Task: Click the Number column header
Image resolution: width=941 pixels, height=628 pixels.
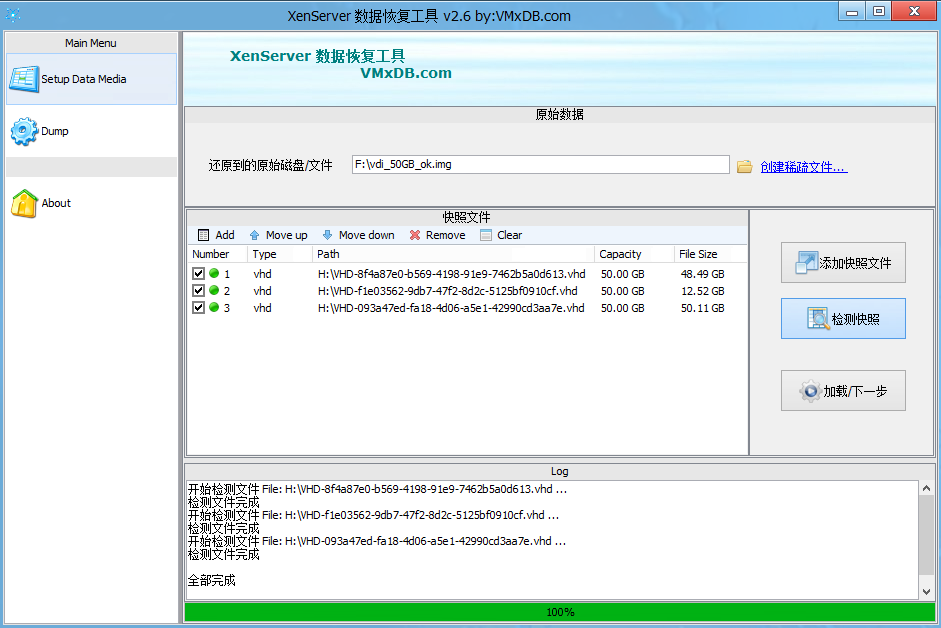Action: click(217, 254)
